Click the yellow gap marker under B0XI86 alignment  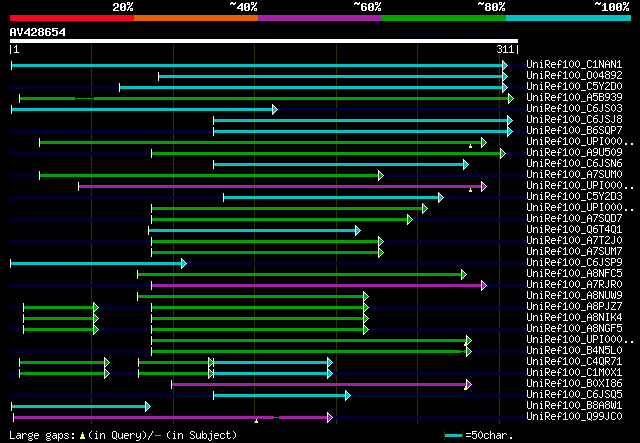coord(466,388)
